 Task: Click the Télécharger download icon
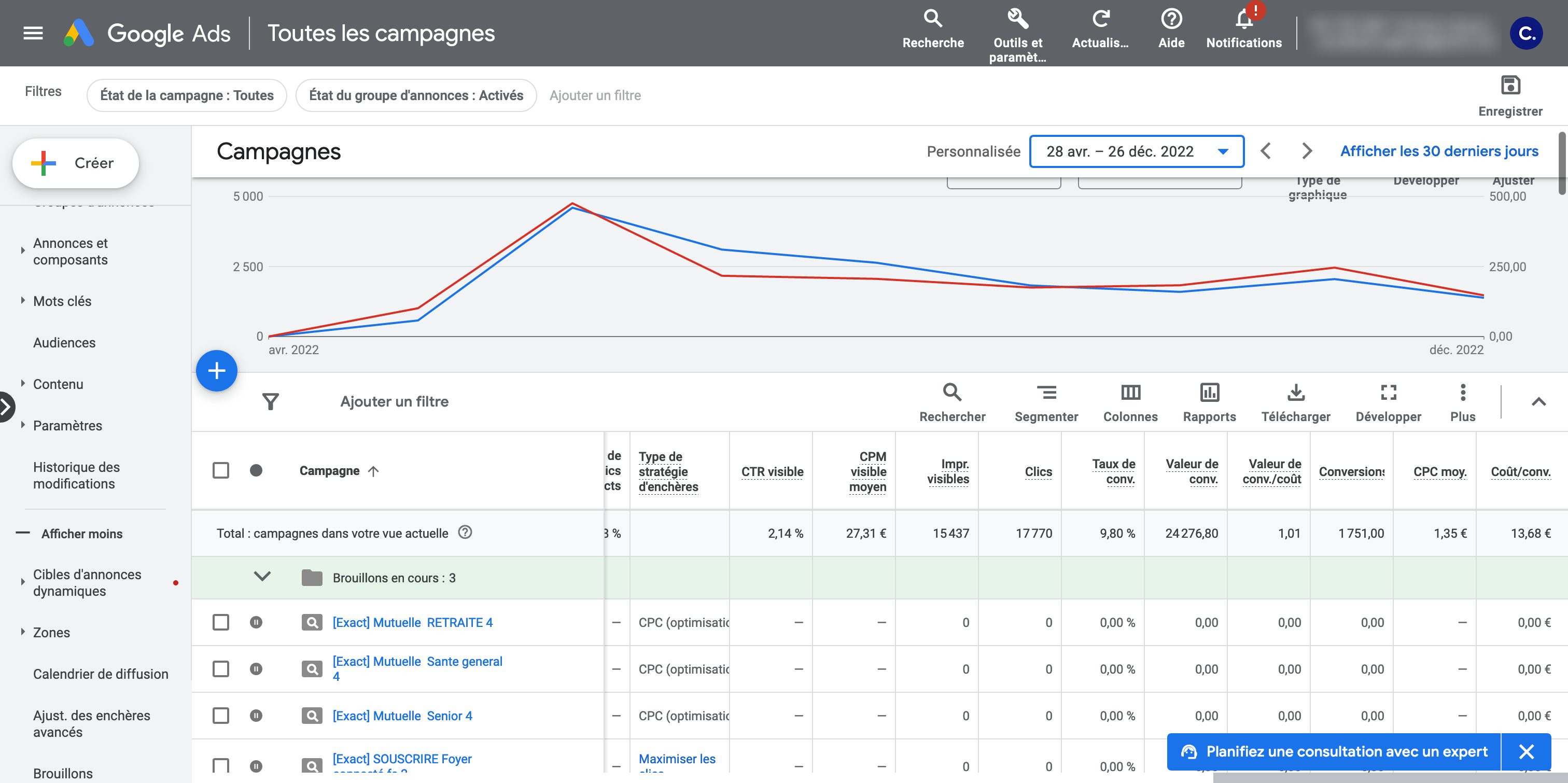(x=1295, y=393)
